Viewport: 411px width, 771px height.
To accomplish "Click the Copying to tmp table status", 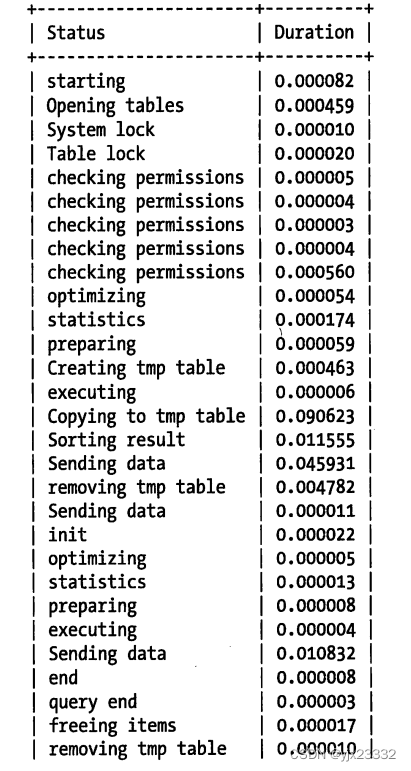I will coord(146,416).
